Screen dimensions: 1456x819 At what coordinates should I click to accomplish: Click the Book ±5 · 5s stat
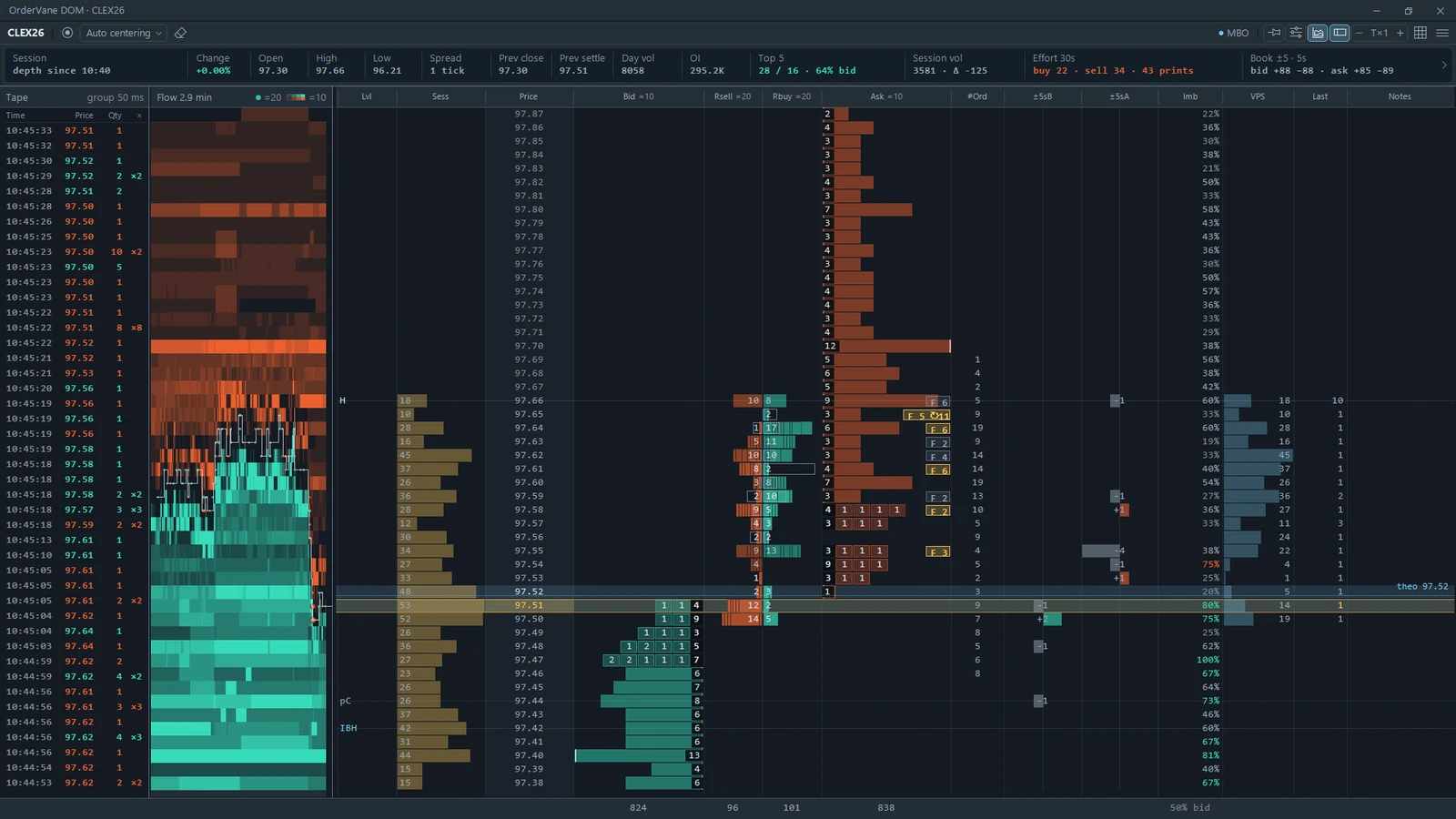[x=1322, y=65]
